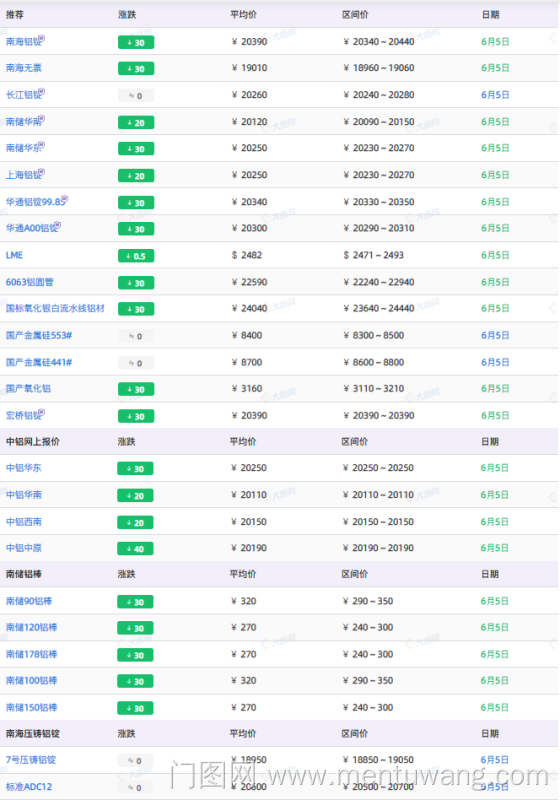Open the 国产金属硅553# link
Viewport: 560px width, 800px height.
tap(39, 335)
